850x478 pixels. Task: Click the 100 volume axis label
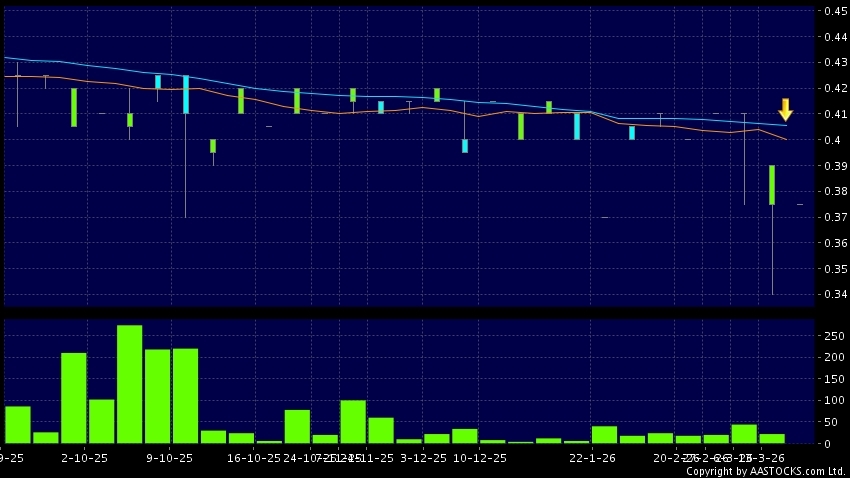tap(829, 400)
